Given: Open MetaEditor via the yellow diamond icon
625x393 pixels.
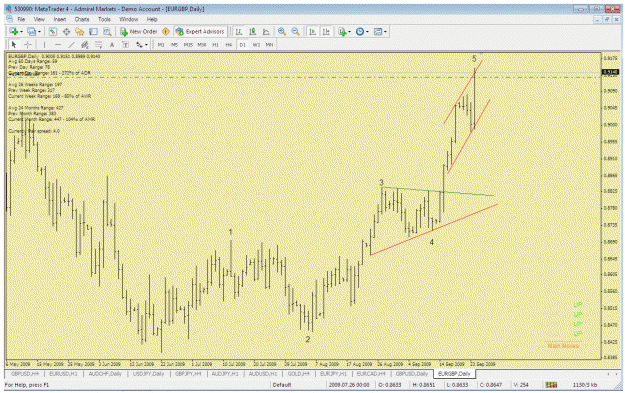Looking at the screenshot, I should (166, 31).
